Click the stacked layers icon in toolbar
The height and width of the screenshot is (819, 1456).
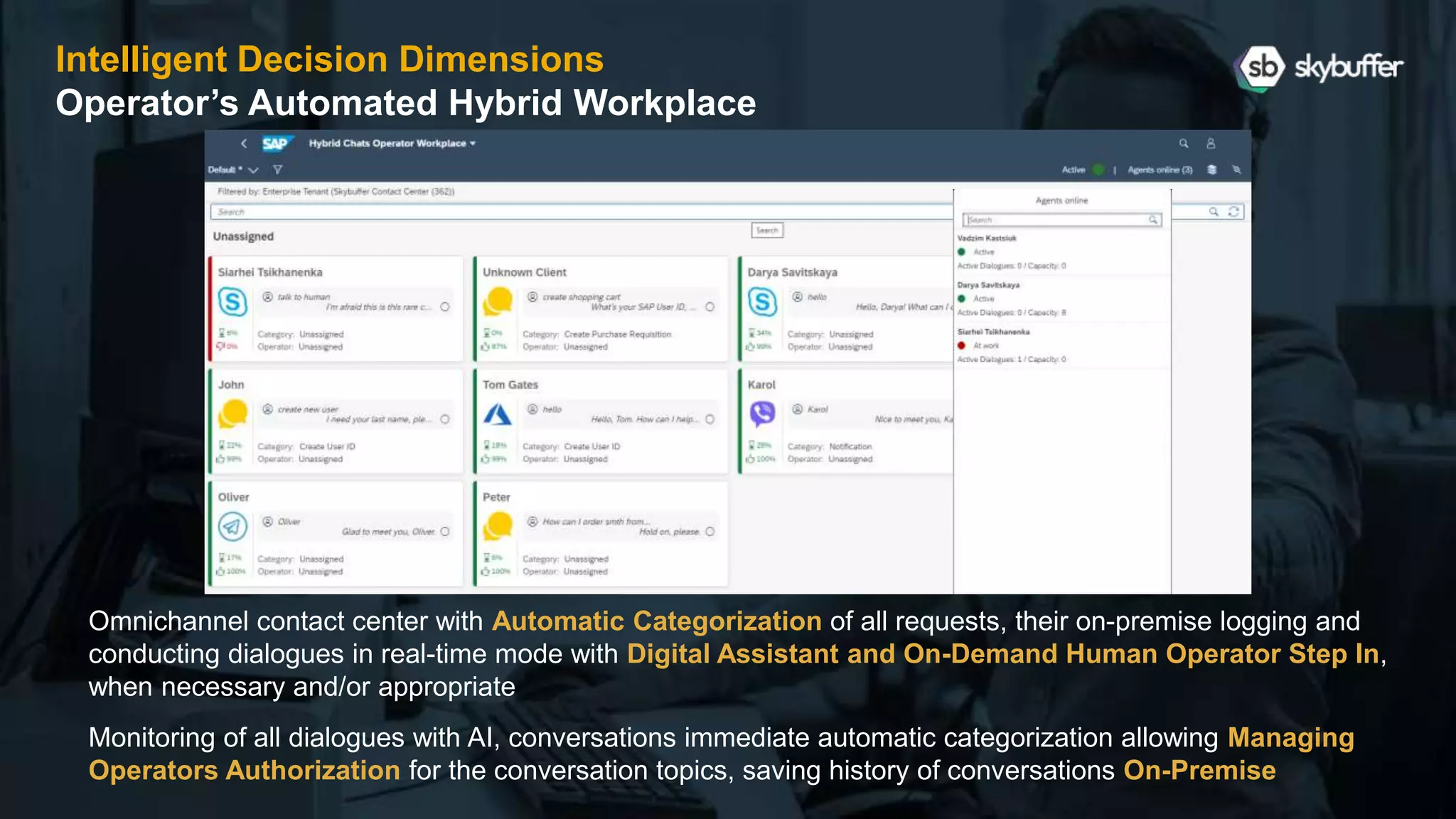point(1212,170)
